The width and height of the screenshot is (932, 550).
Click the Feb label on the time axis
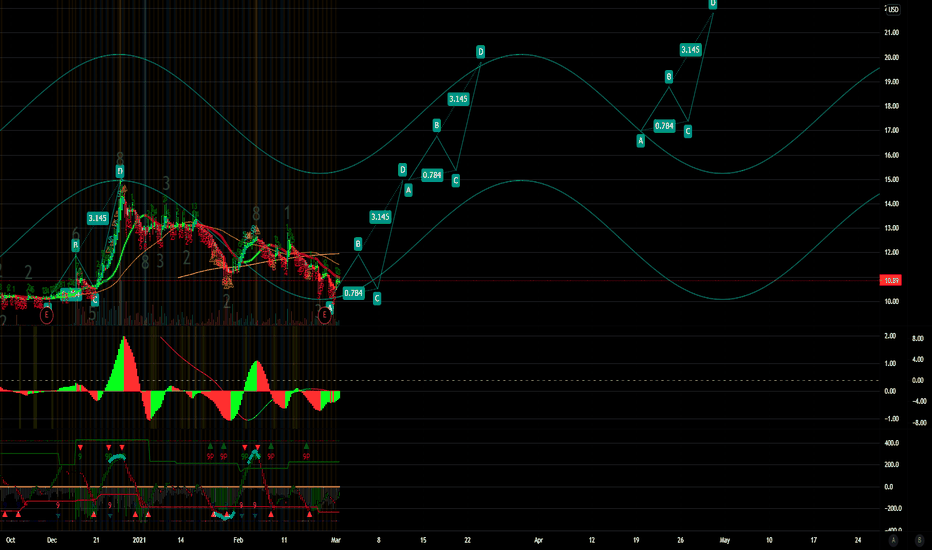(238, 540)
